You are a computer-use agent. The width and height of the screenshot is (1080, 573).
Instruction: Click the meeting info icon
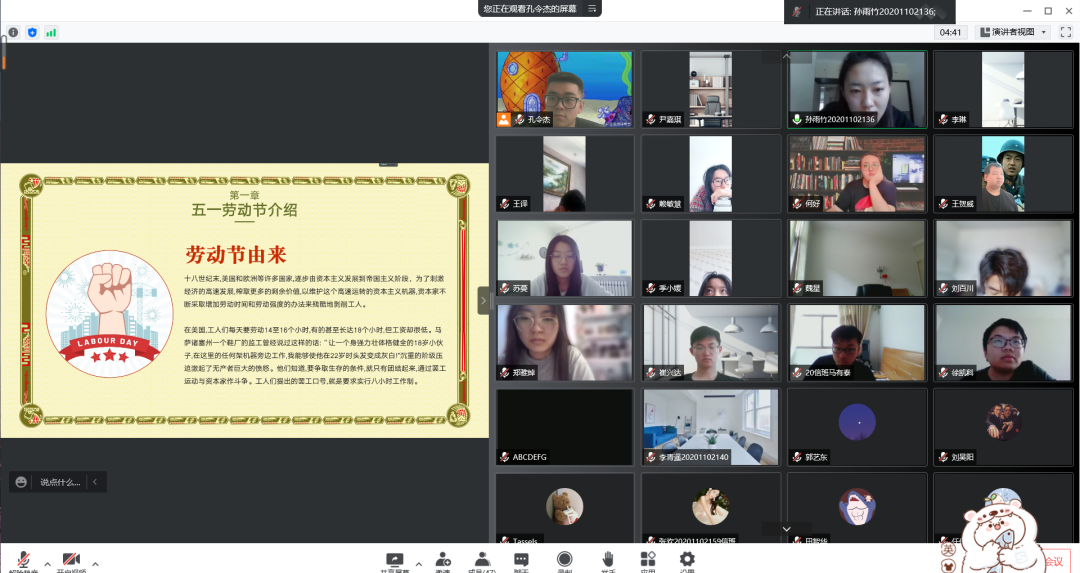point(13,32)
